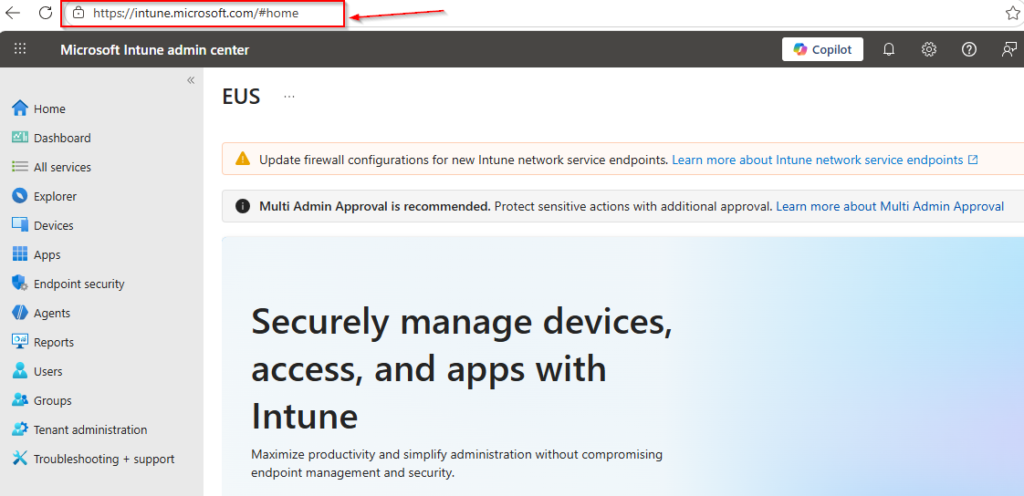Click the Users label in sidebar
Screen dimensions: 1024x496
point(48,371)
